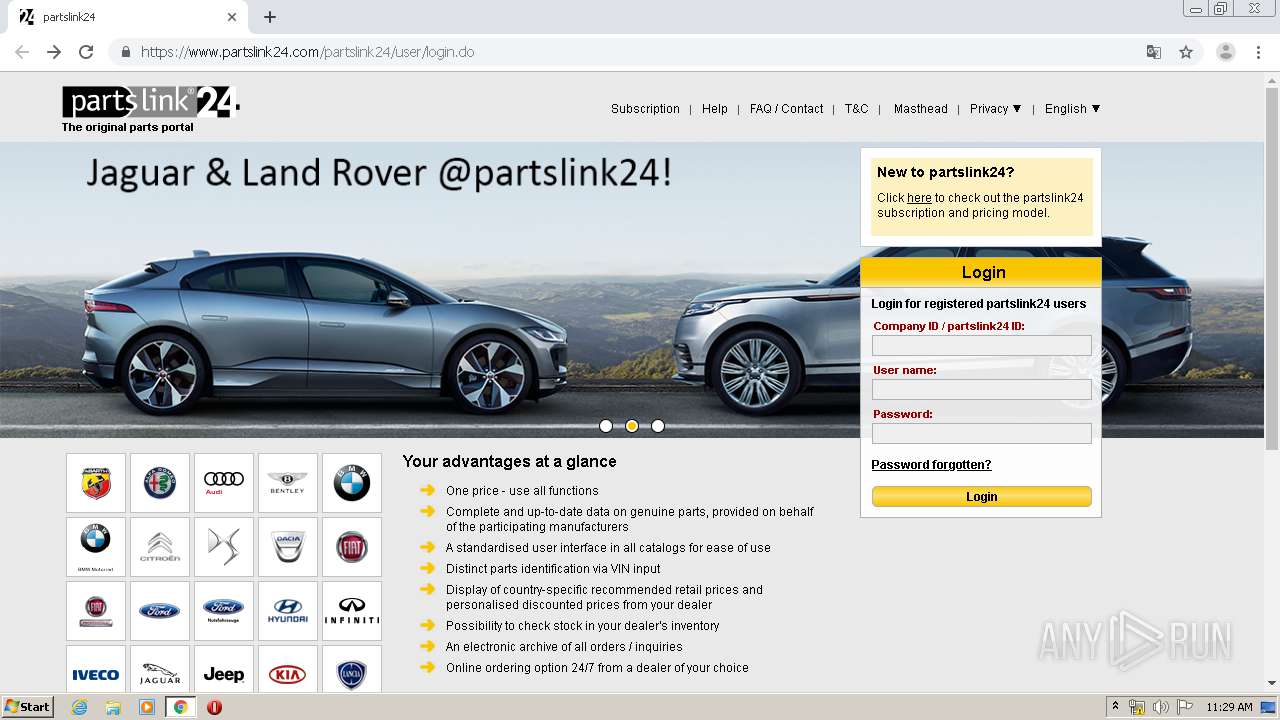Select the Hyundai brand logo
Viewport: 1280px width, 720px height.
(x=288, y=611)
